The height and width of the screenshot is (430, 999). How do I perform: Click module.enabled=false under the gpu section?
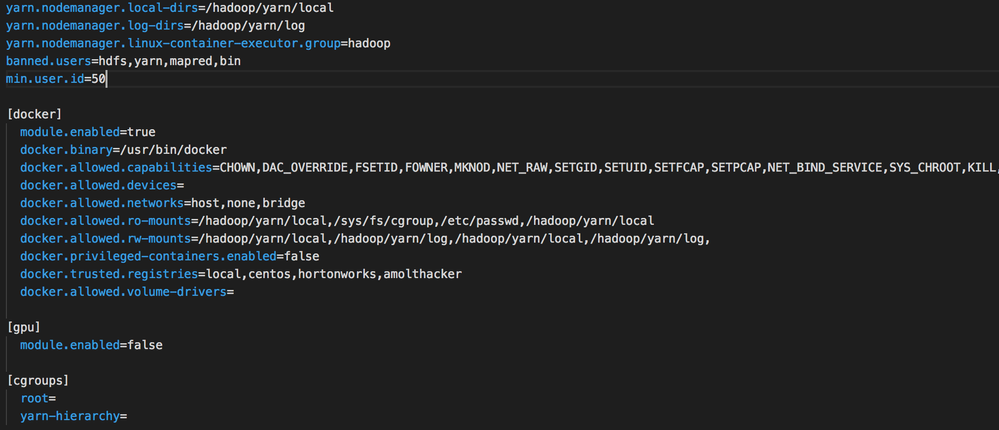(x=91, y=345)
